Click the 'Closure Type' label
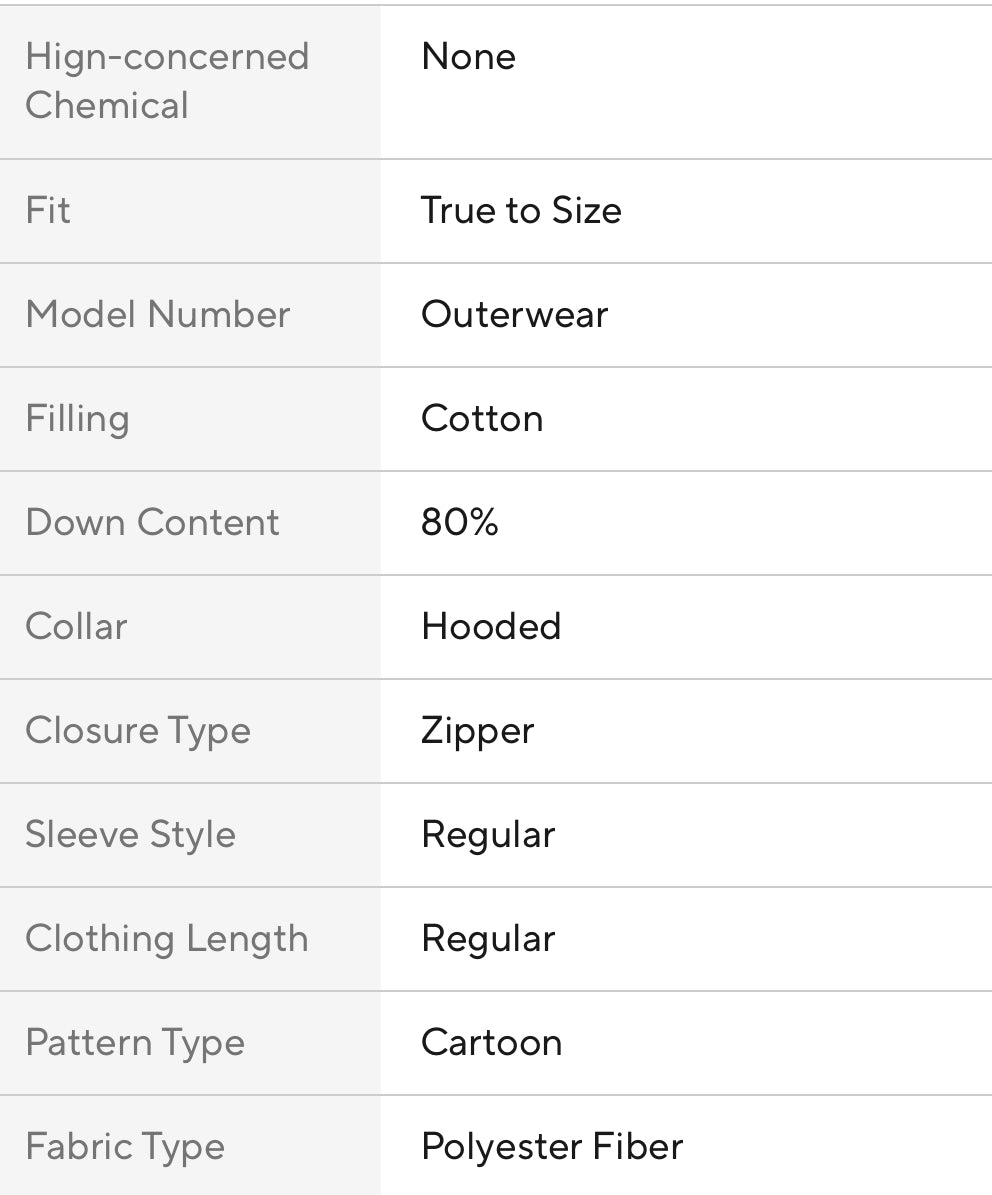Screen dimensions: 992x1195 (138, 731)
